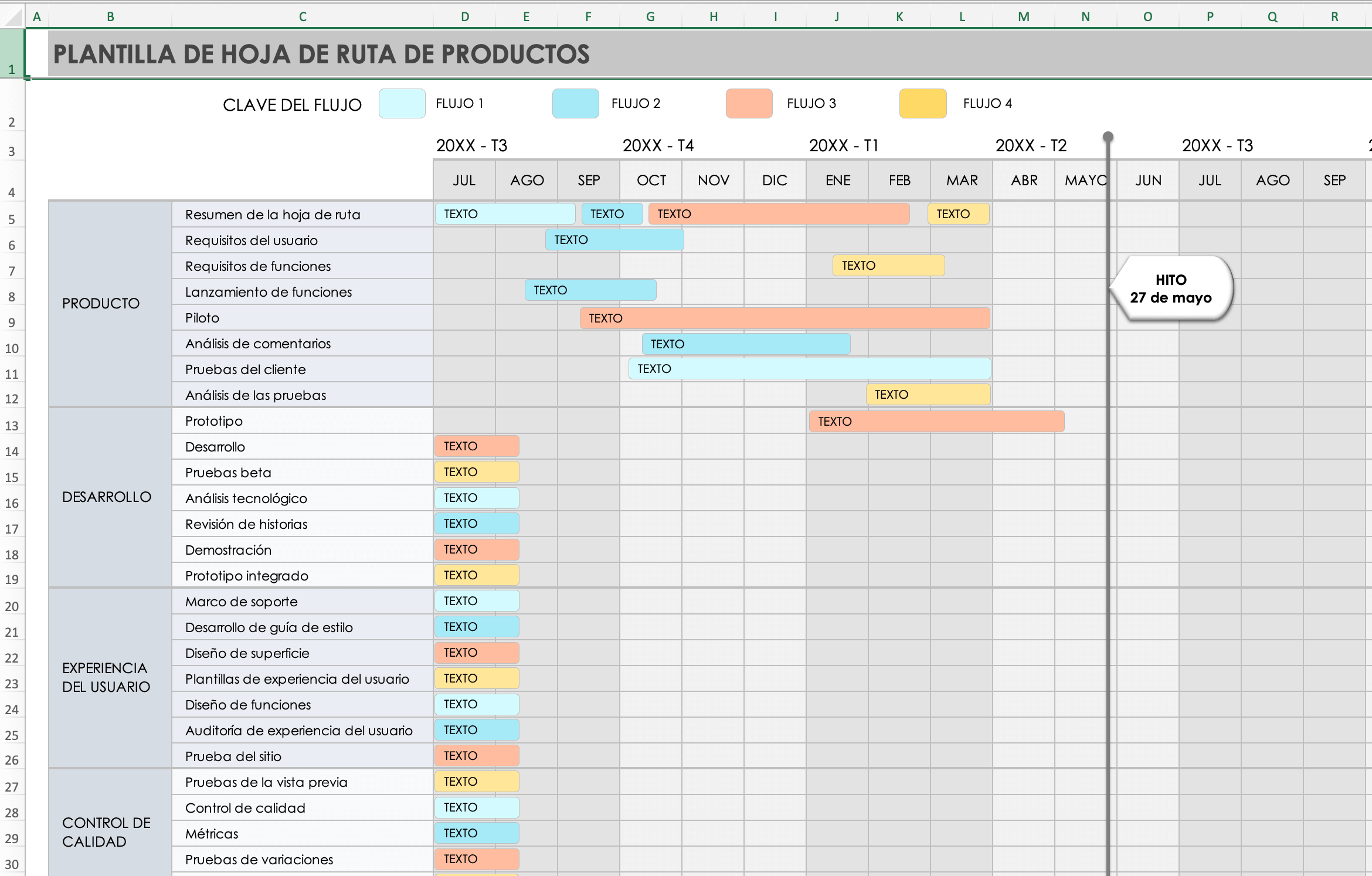This screenshot has height=876, width=1372.
Task: Click the FLUJO 1 light cyan swatch
Action: coord(402,104)
